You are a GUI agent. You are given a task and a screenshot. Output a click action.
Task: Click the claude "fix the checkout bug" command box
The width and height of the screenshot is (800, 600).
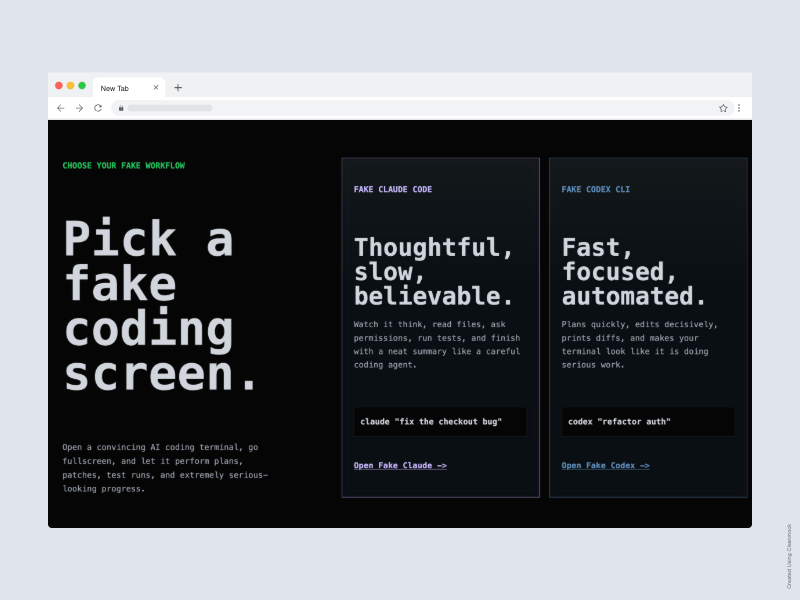[x=440, y=422]
